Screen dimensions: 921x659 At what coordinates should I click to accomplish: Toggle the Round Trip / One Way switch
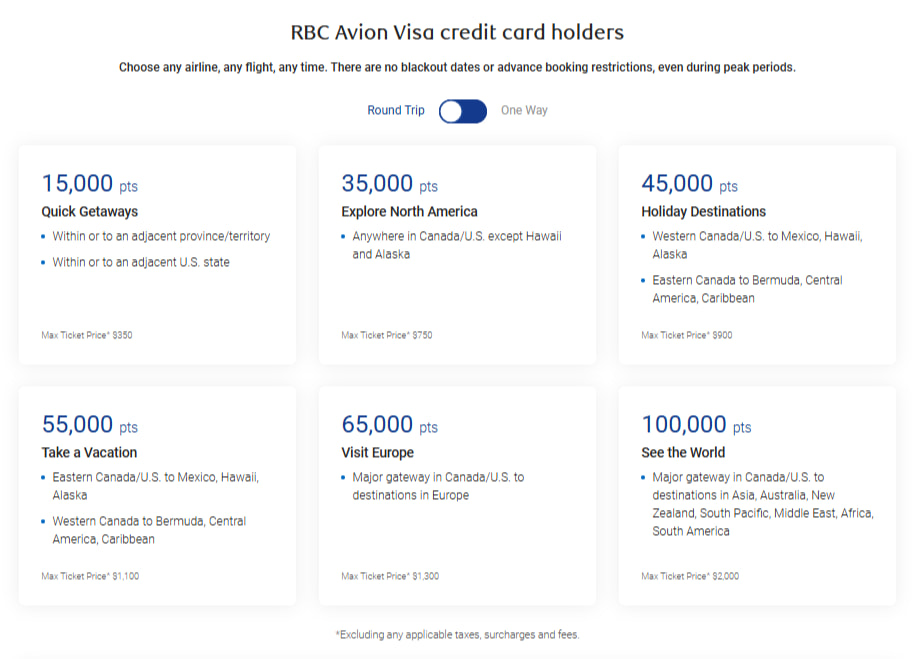coord(462,111)
